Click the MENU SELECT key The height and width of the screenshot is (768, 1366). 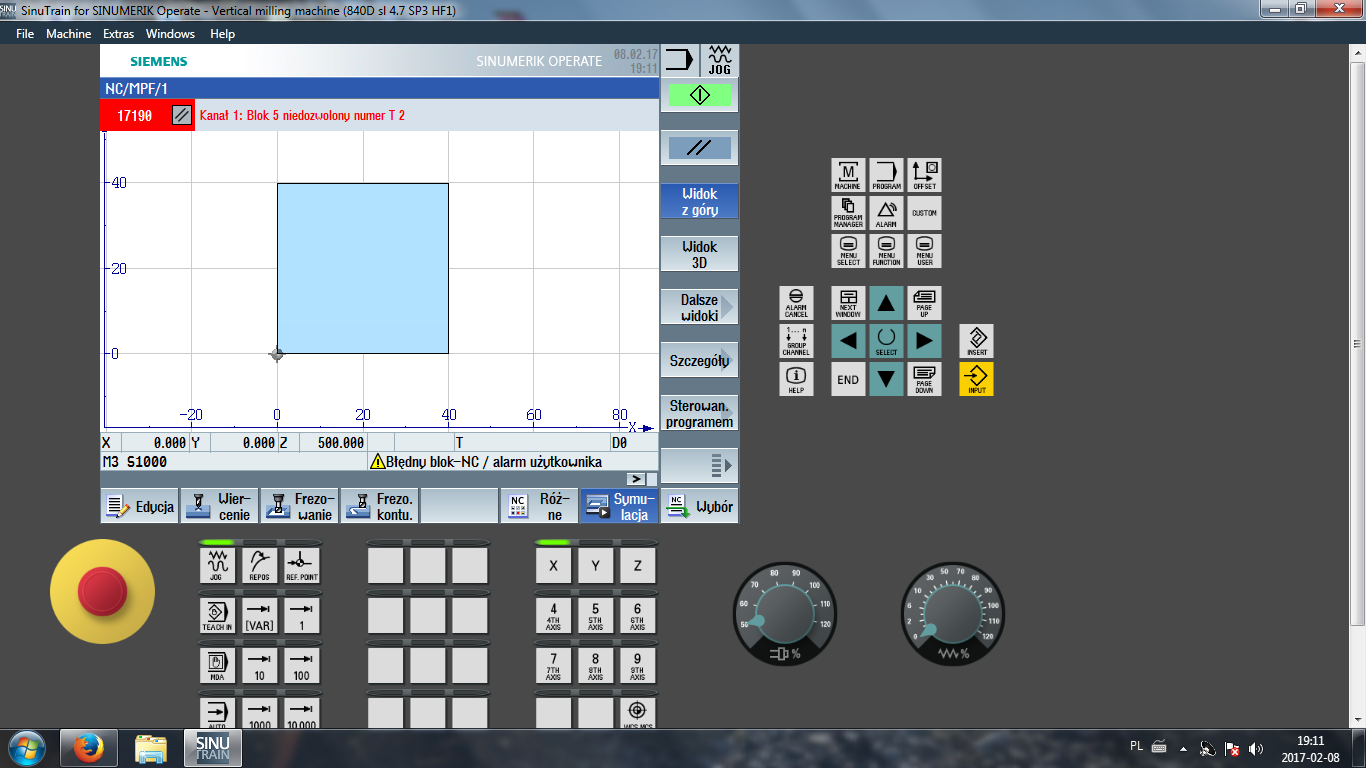coord(848,251)
